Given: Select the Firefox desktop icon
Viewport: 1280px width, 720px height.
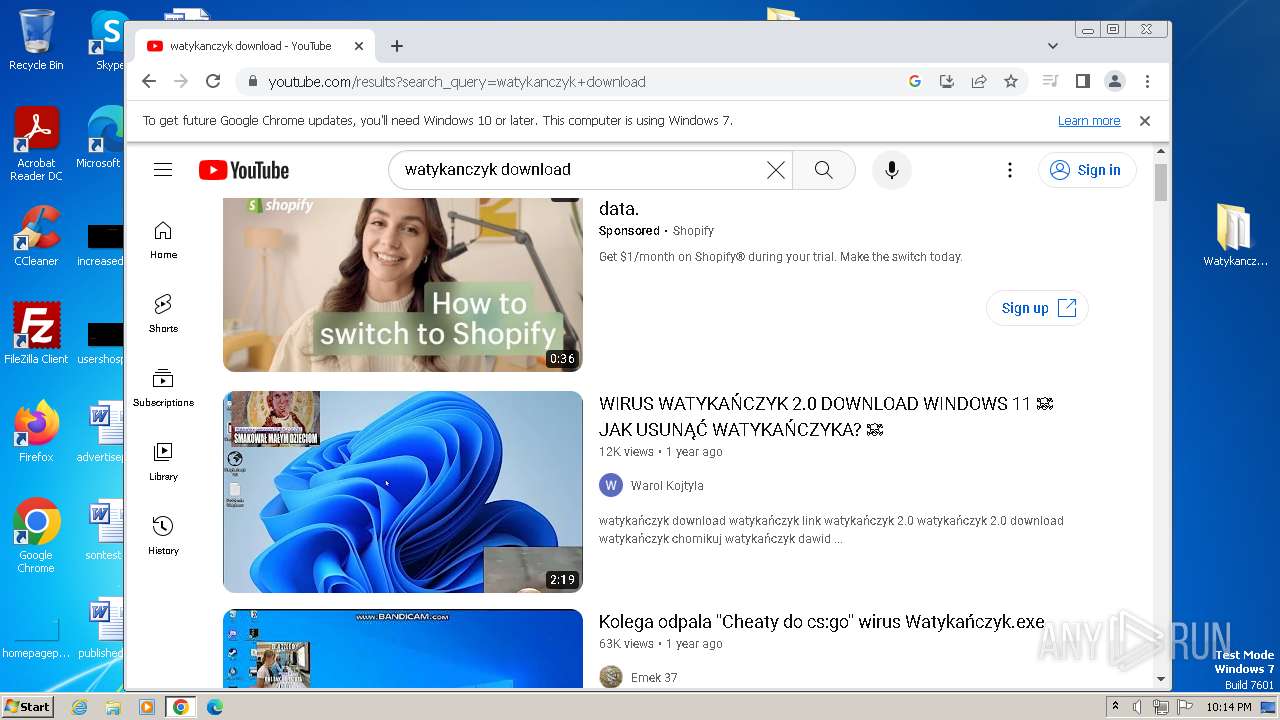Looking at the screenshot, I should (36, 432).
